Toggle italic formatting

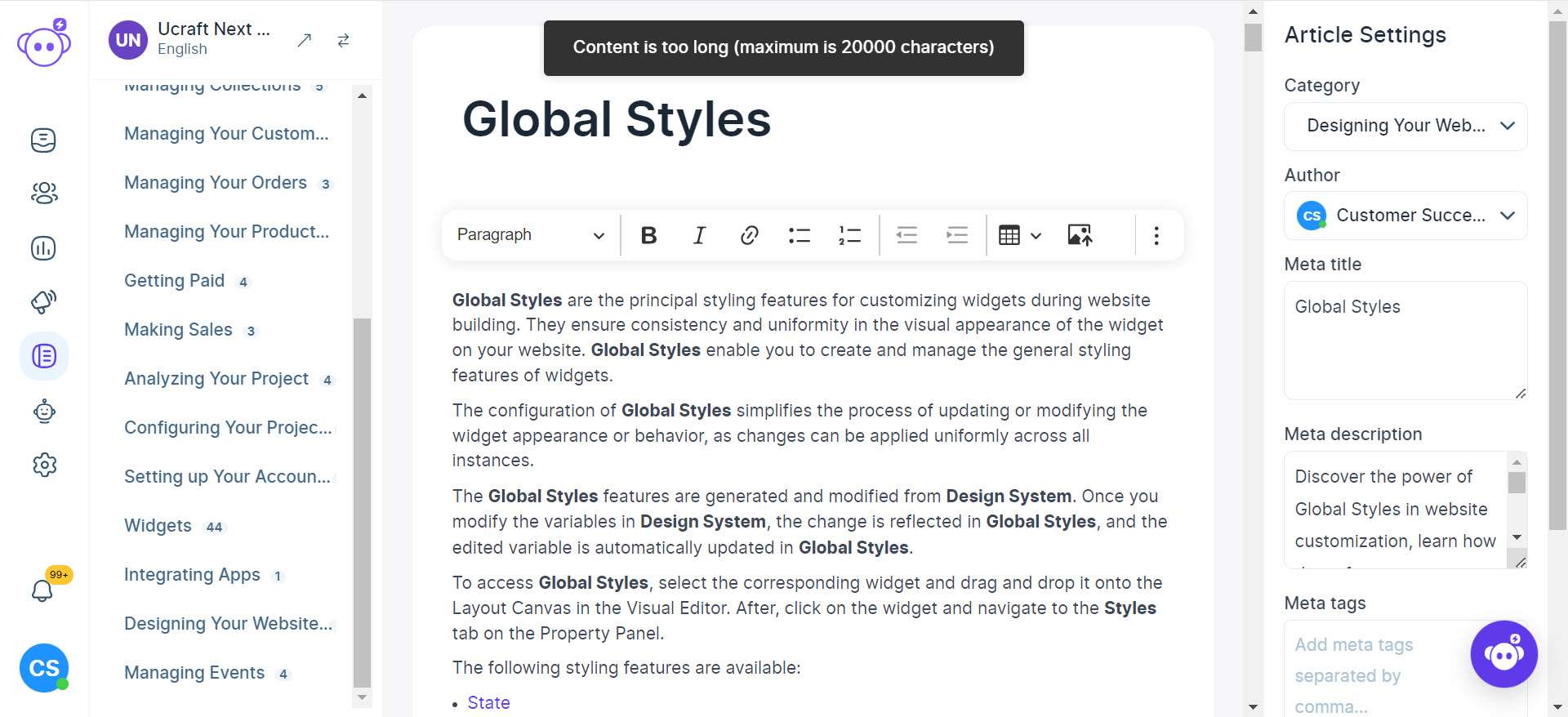point(699,235)
